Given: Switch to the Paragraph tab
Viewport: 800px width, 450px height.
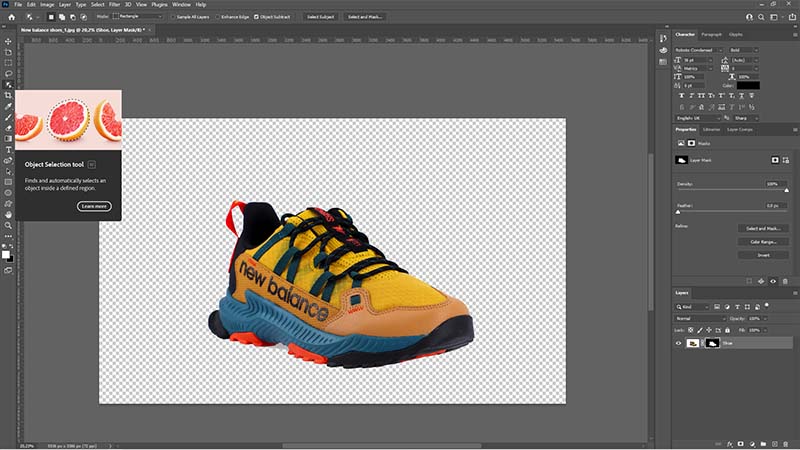Looking at the screenshot, I should pos(711,35).
